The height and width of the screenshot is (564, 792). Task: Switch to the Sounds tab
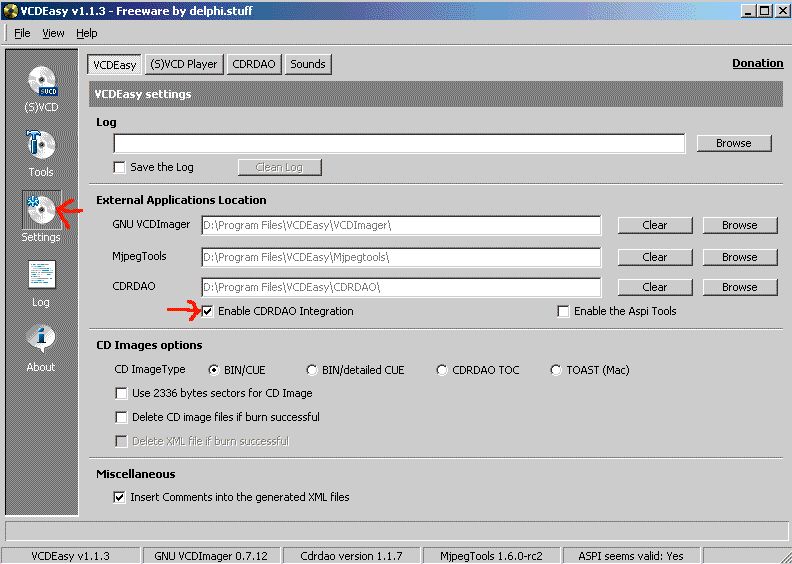tap(308, 64)
